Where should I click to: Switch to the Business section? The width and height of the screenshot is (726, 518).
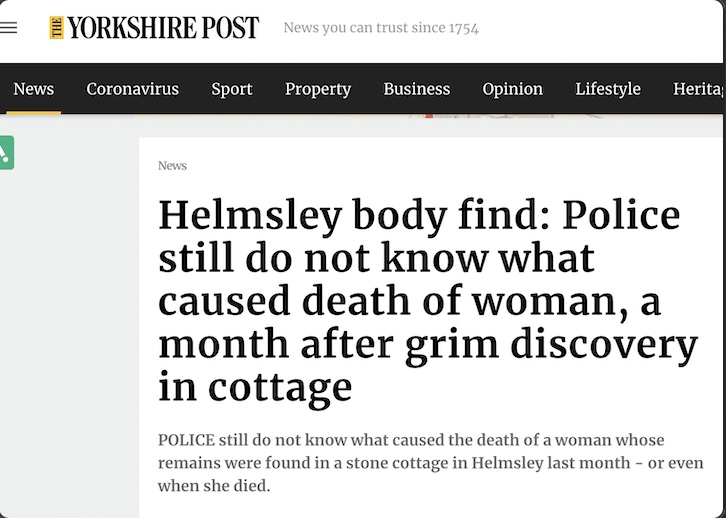[416, 89]
